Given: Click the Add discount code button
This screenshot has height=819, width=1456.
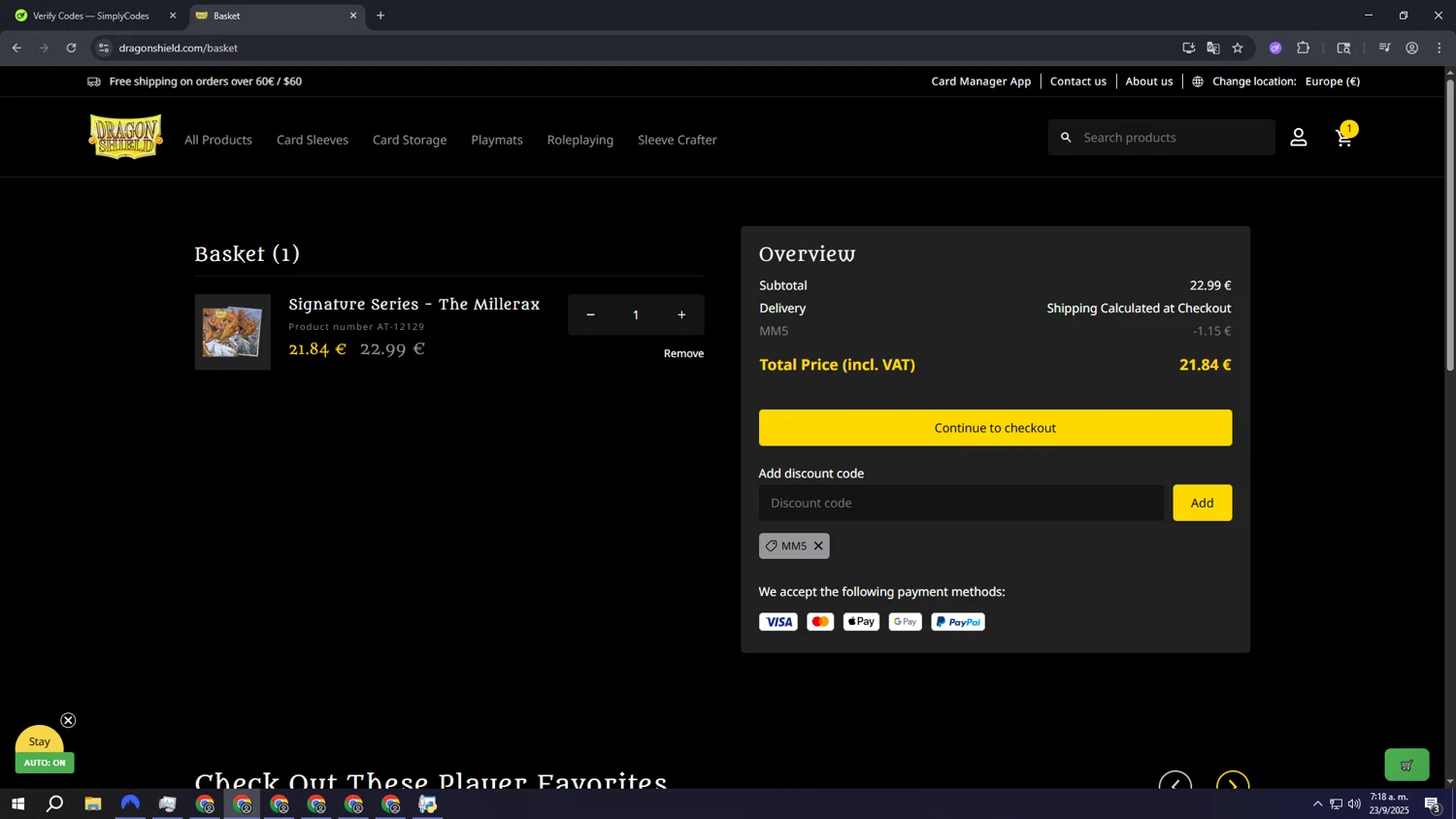Looking at the screenshot, I should tap(1203, 503).
